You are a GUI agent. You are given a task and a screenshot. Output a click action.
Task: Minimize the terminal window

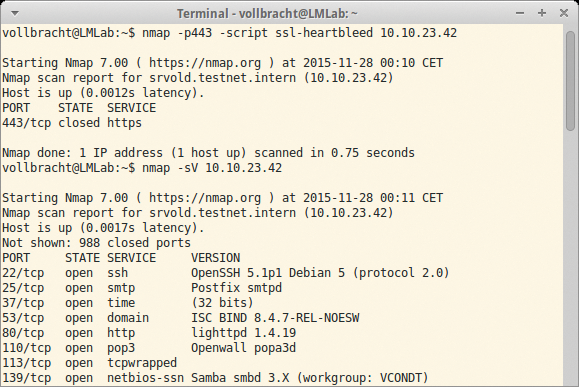pos(520,14)
